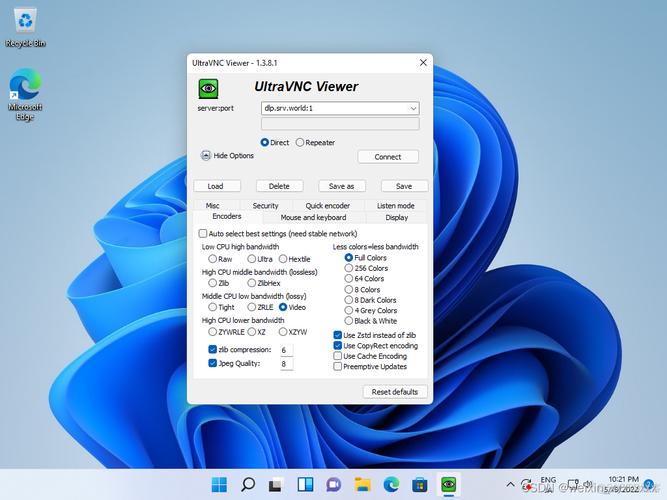
Task: Click the Reset defaults button
Action: point(395,392)
